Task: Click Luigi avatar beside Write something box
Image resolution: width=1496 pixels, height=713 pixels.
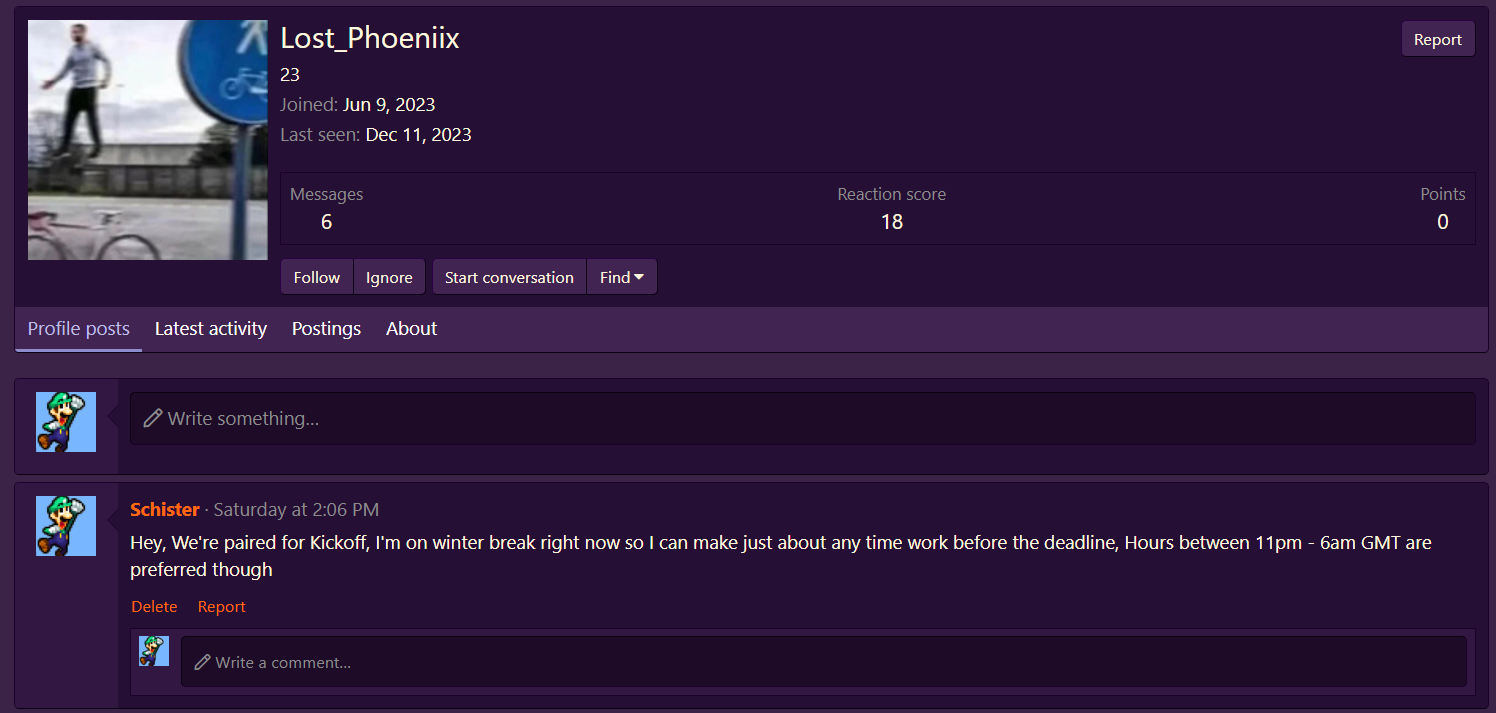Action: [x=66, y=422]
